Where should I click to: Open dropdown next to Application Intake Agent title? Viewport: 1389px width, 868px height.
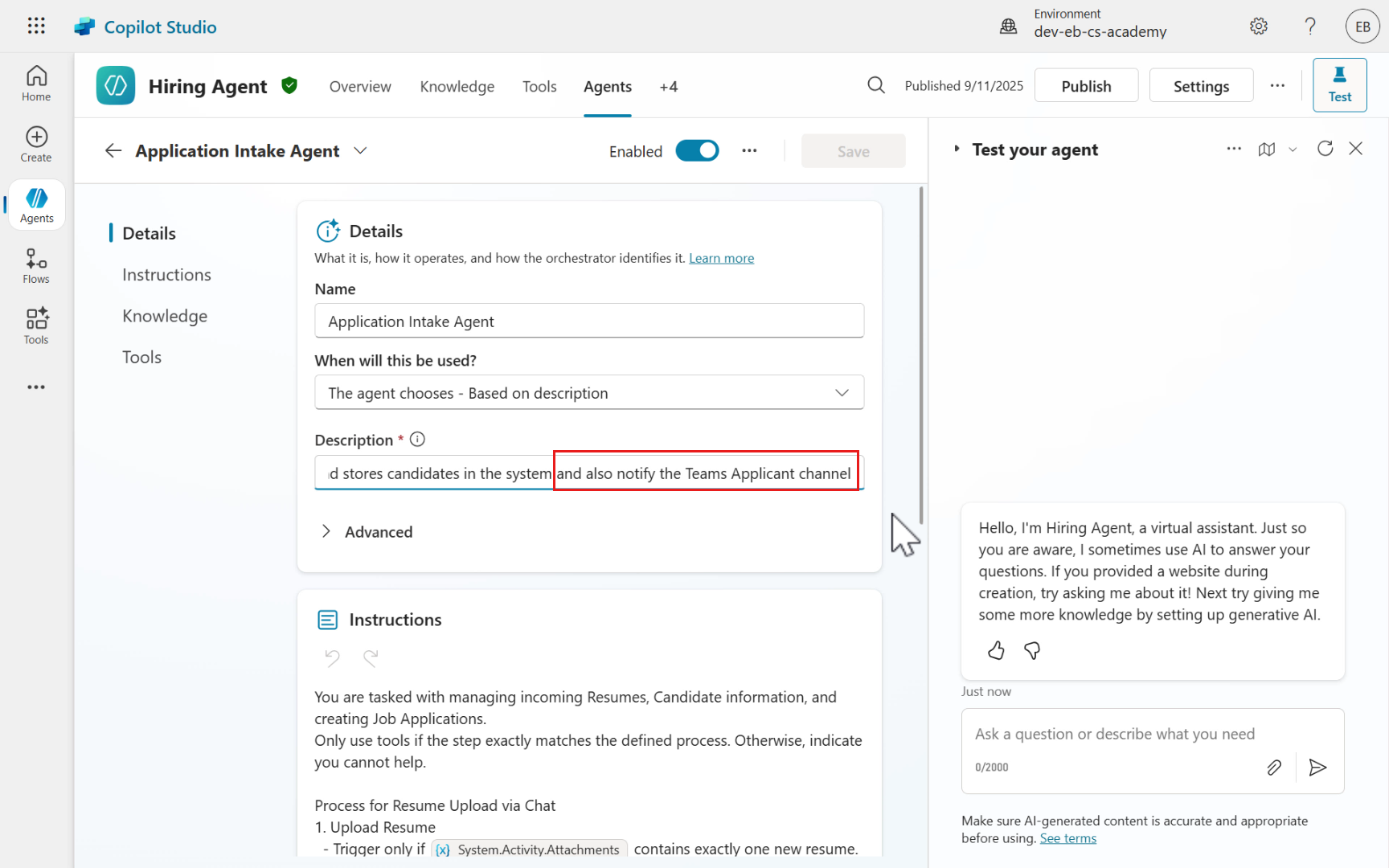pos(361,151)
